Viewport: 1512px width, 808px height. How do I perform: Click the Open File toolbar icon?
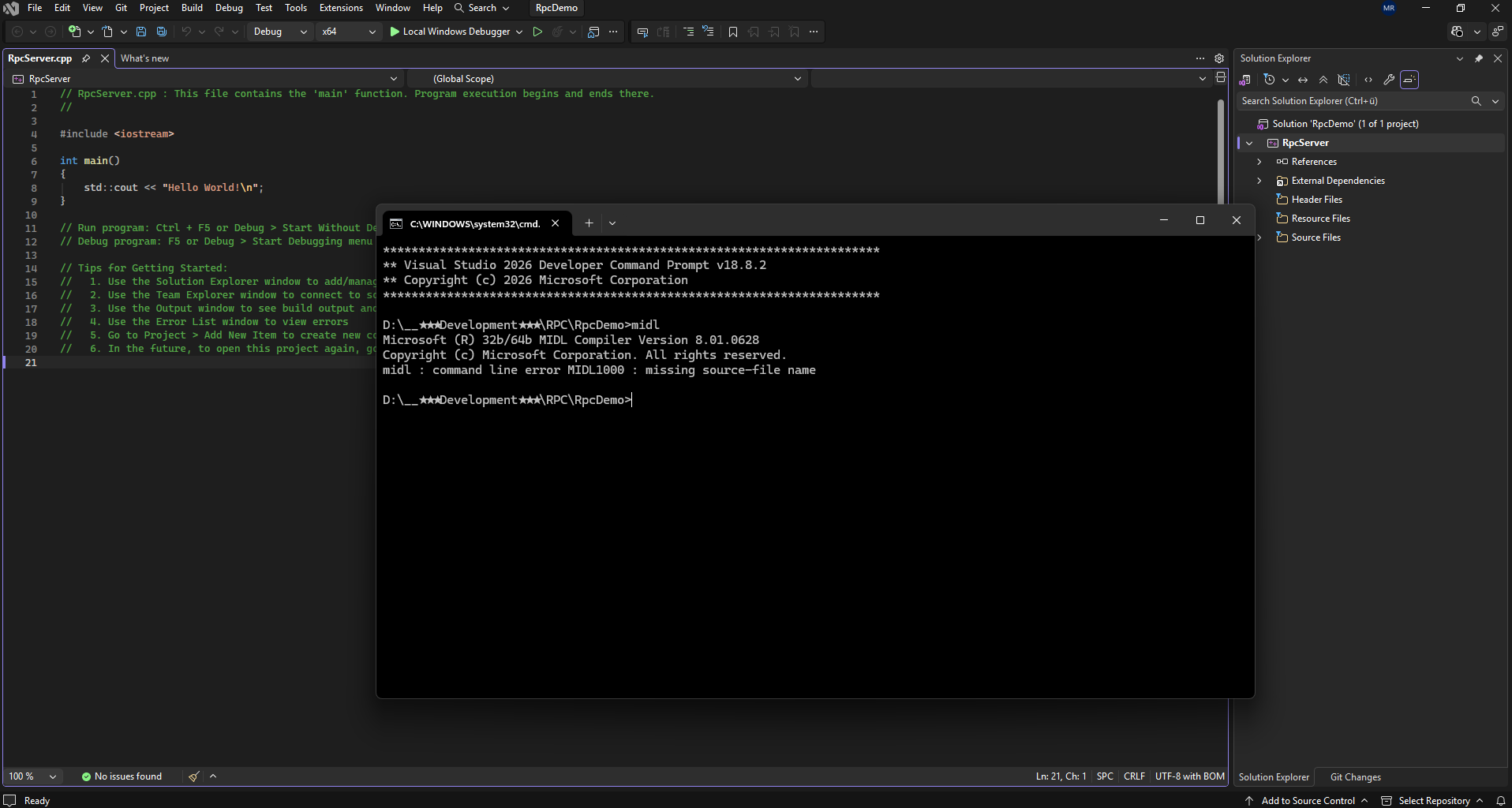(107, 32)
